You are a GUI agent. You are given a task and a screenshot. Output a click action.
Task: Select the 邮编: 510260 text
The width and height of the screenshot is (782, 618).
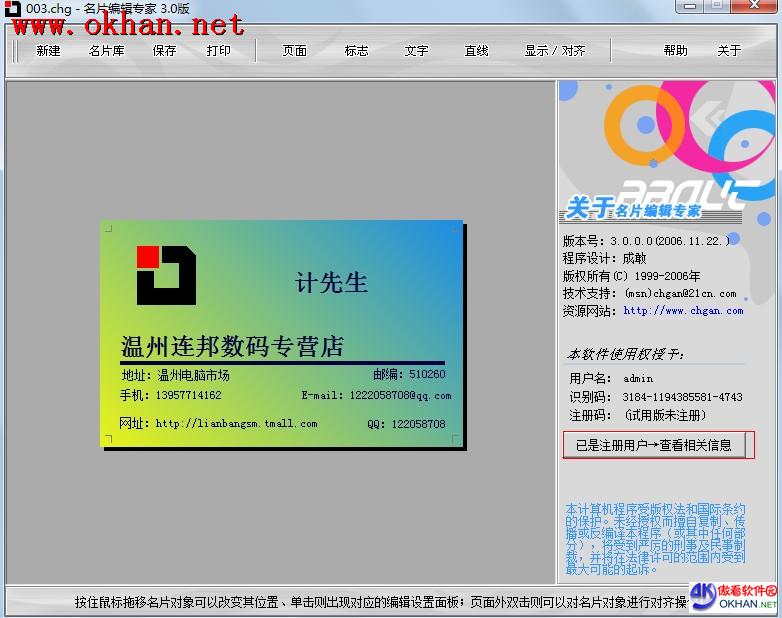(x=409, y=374)
